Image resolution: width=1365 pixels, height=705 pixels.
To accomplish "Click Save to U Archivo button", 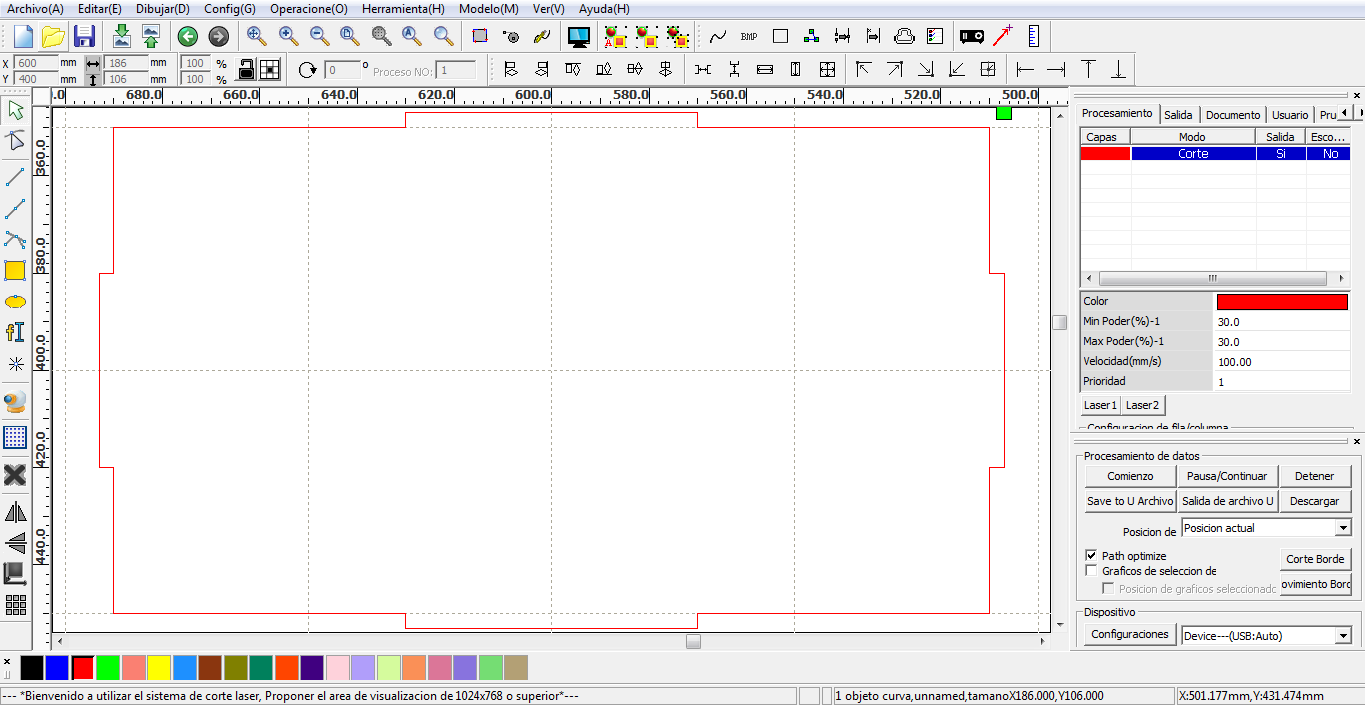I will [x=1130, y=501].
